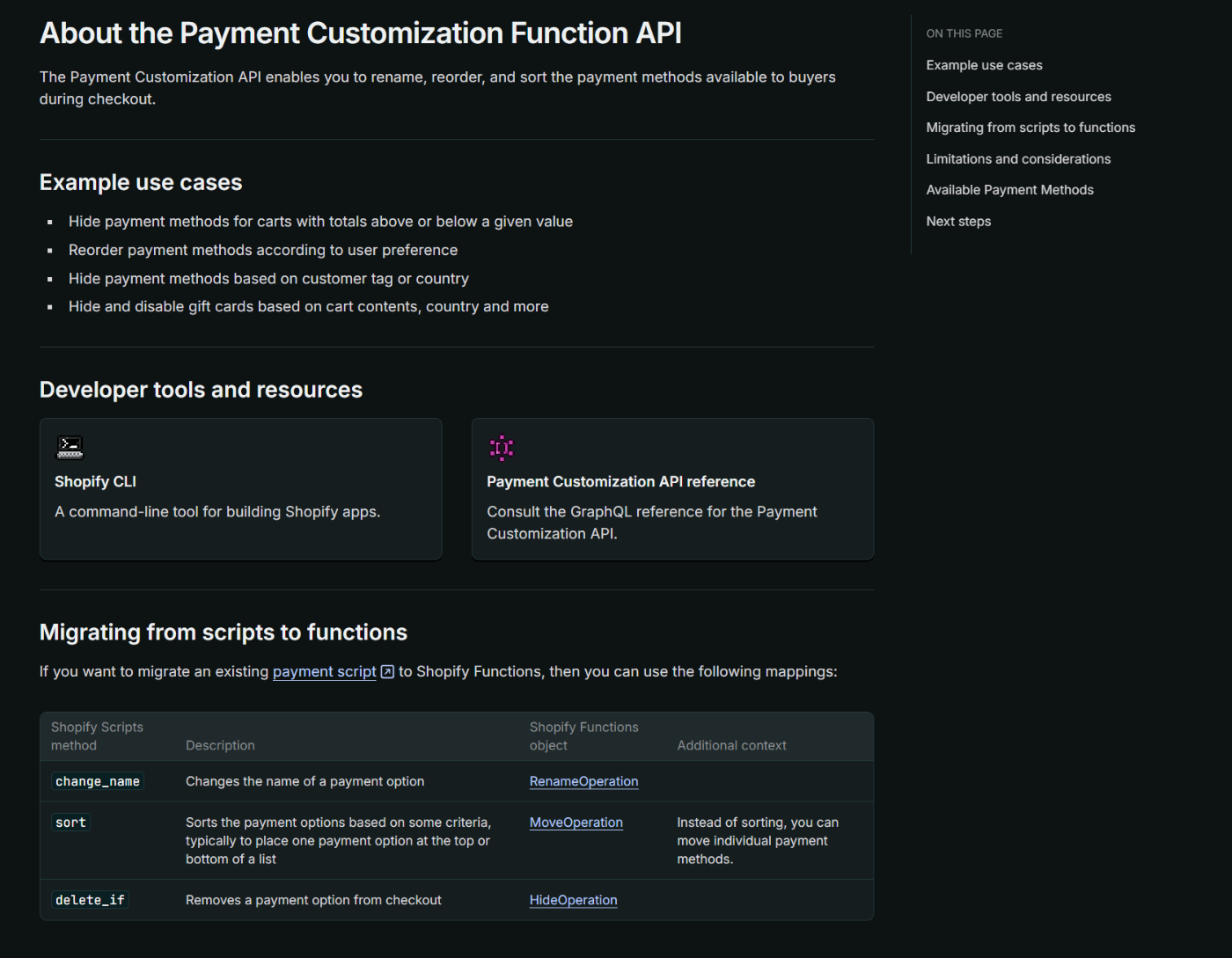The image size is (1232, 958).
Task: Click the 'Shopify Scripts method' column header
Action: tap(97, 736)
